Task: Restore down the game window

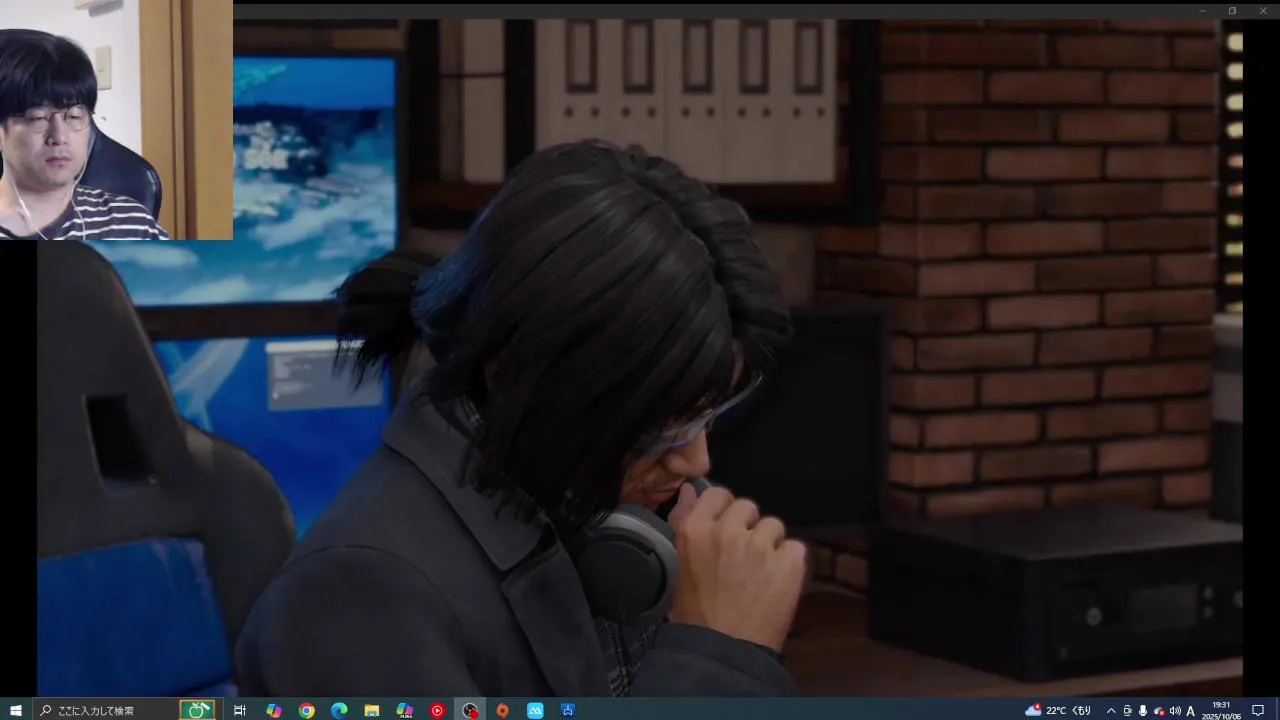Action: pyautogui.click(x=1232, y=10)
